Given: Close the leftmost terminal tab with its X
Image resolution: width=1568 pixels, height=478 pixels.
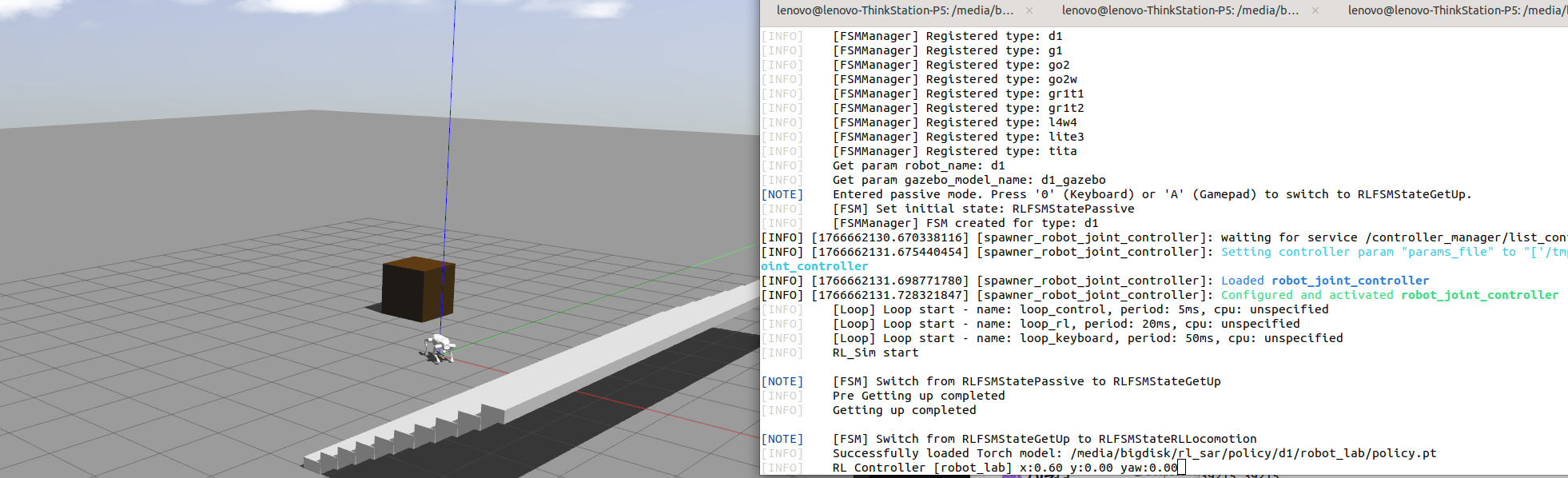Looking at the screenshot, I should pyautogui.click(x=1029, y=10).
